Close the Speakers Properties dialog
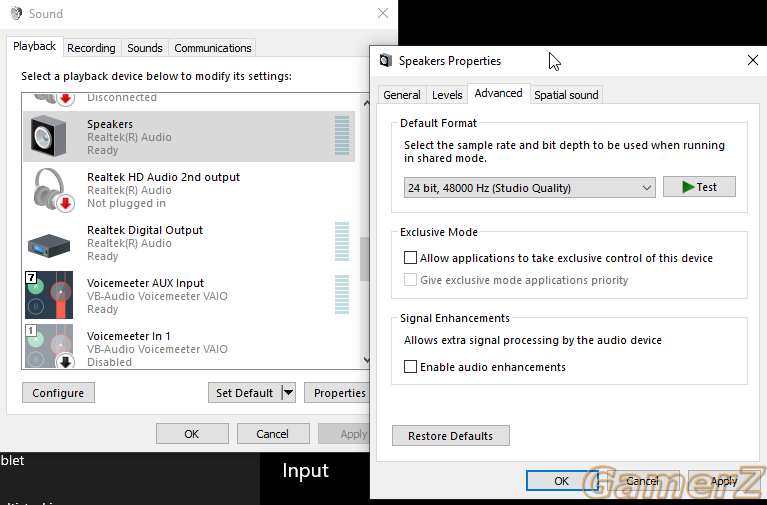Viewport: 767px width, 505px height. [x=753, y=60]
